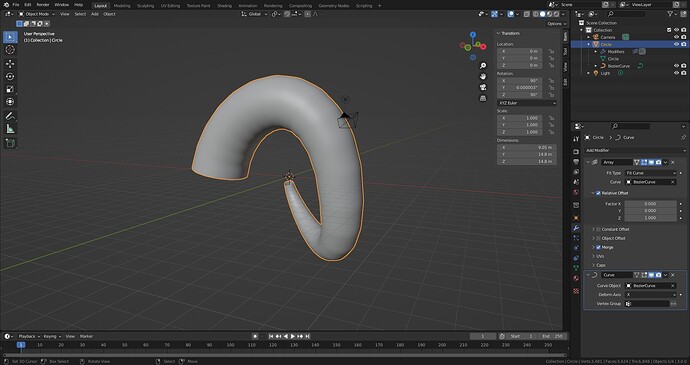This screenshot has width=690, height=365.
Task: Open the Deform Axis dropdown
Action: [x=651, y=295]
